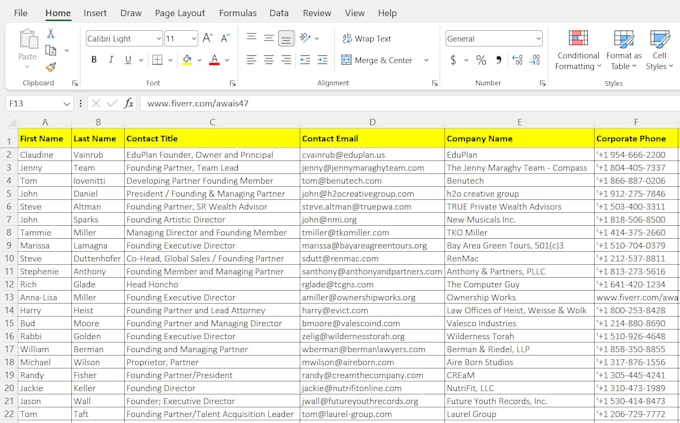This screenshot has width=680, height=423.
Task: Open Cell Styles gallery
Action: click(x=659, y=50)
